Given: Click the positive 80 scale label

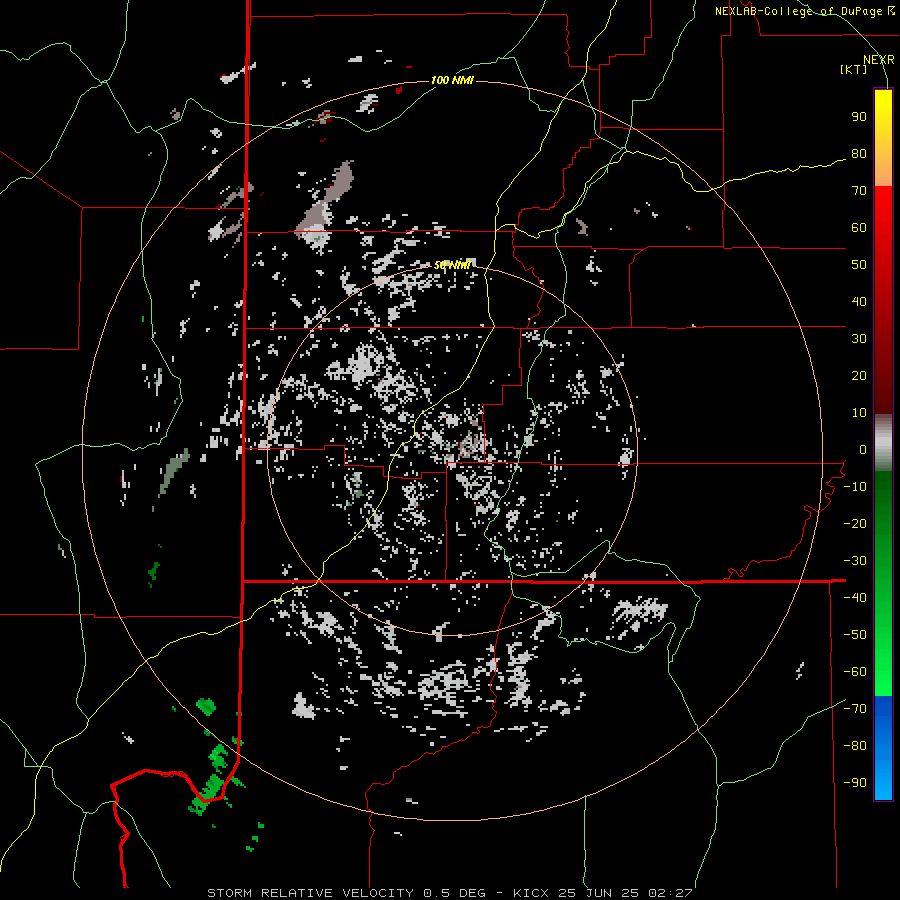Looking at the screenshot, I should [x=859, y=154].
